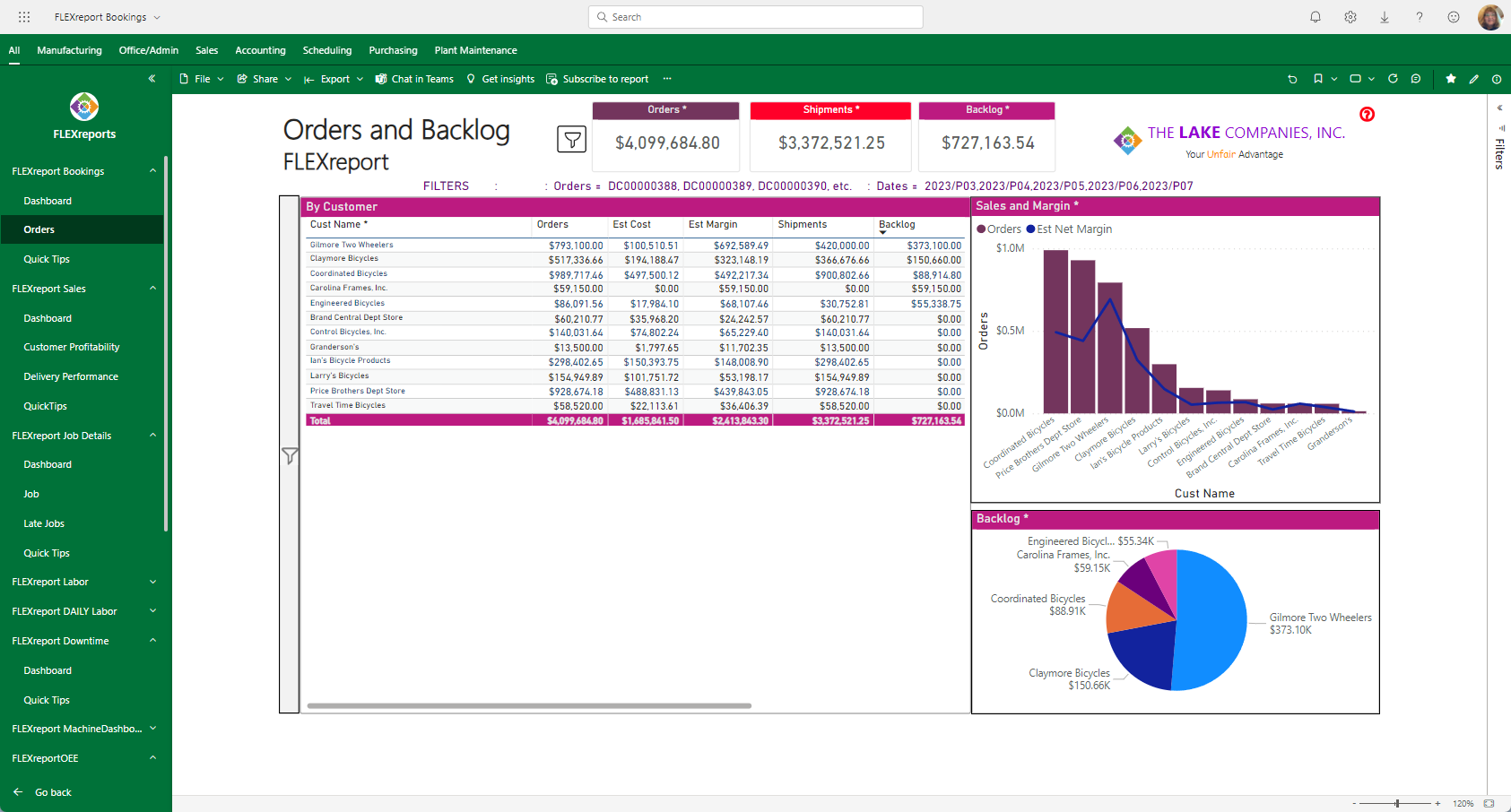This screenshot has width=1511, height=812.
Task: Open the bookmarks icon
Action: click(x=1318, y=79)
